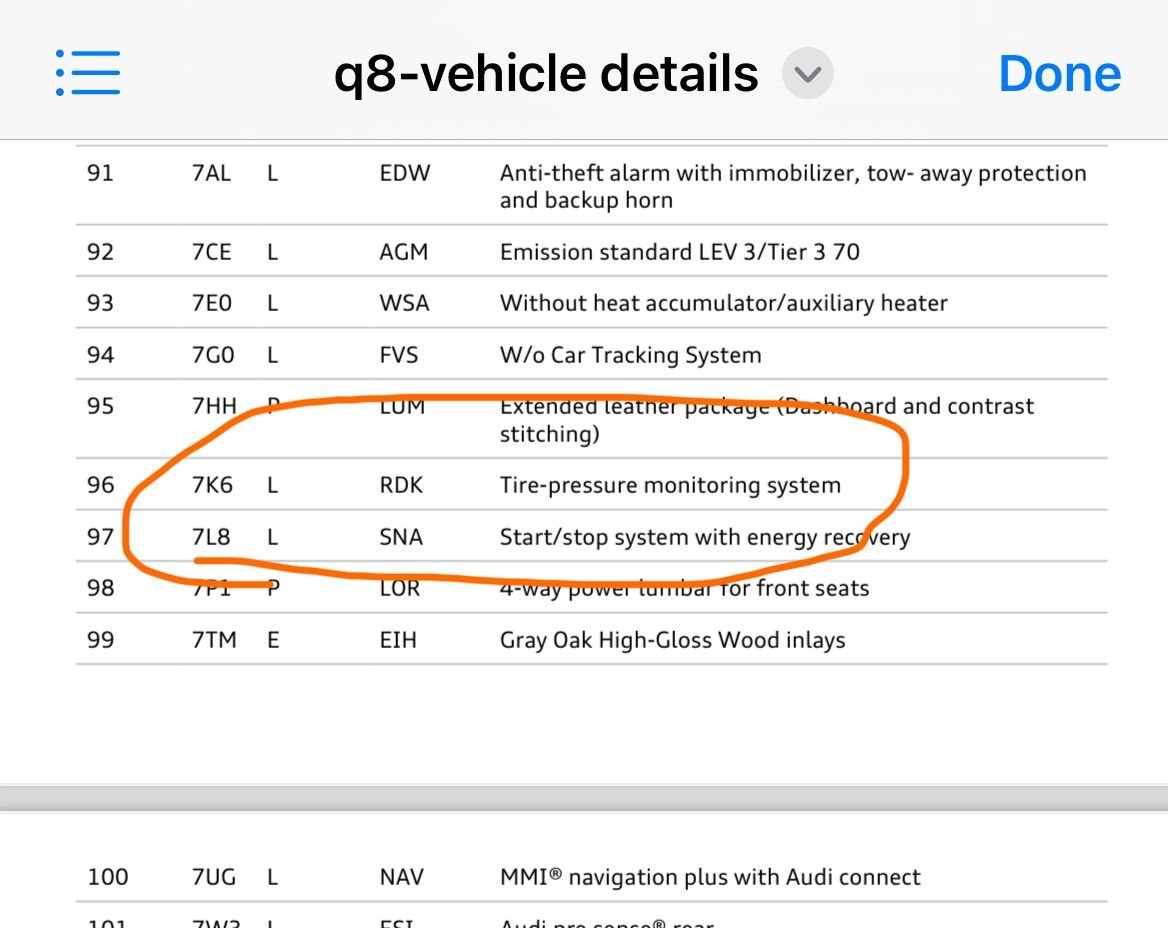Select the row for Tire-pressure monitoring system
This screenshot has width=1168, height=928.
[670, 485]
